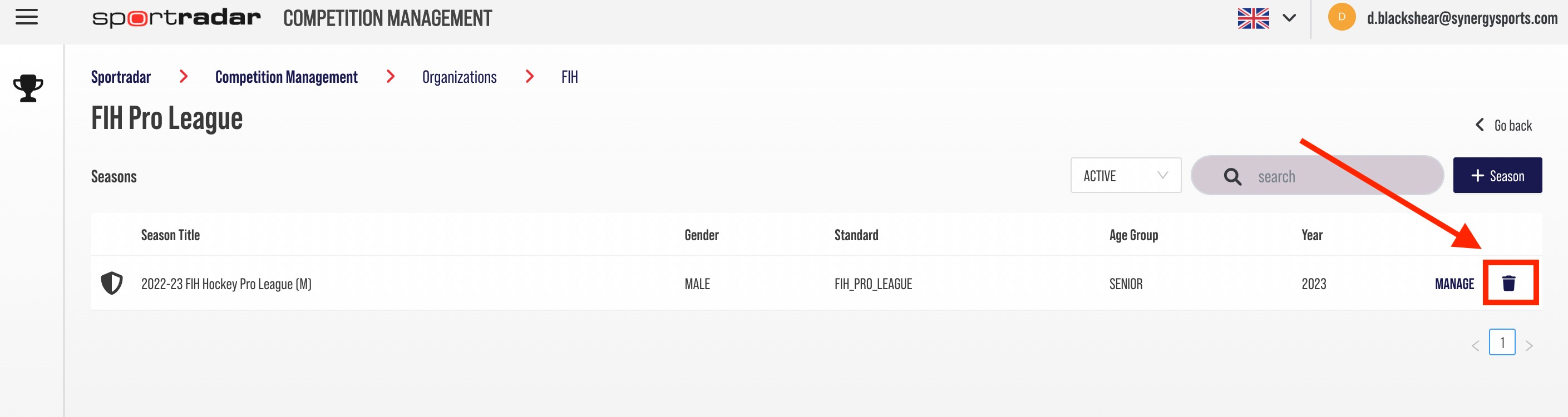
Task: Focus the seasons search field
Action: click(x=1316, y=176)
